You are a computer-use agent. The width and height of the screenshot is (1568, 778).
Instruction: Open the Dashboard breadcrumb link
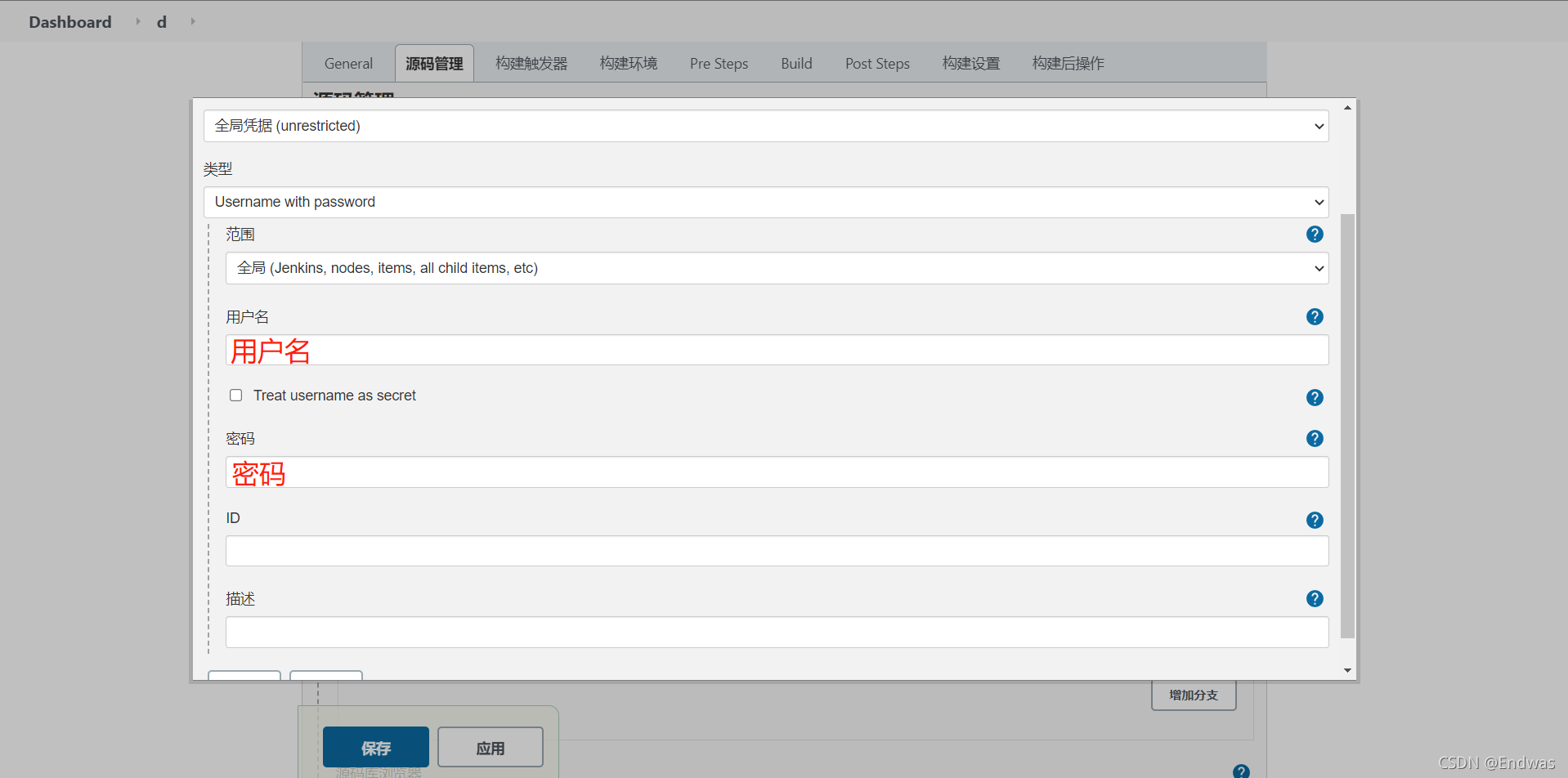(x=70, y=22)
